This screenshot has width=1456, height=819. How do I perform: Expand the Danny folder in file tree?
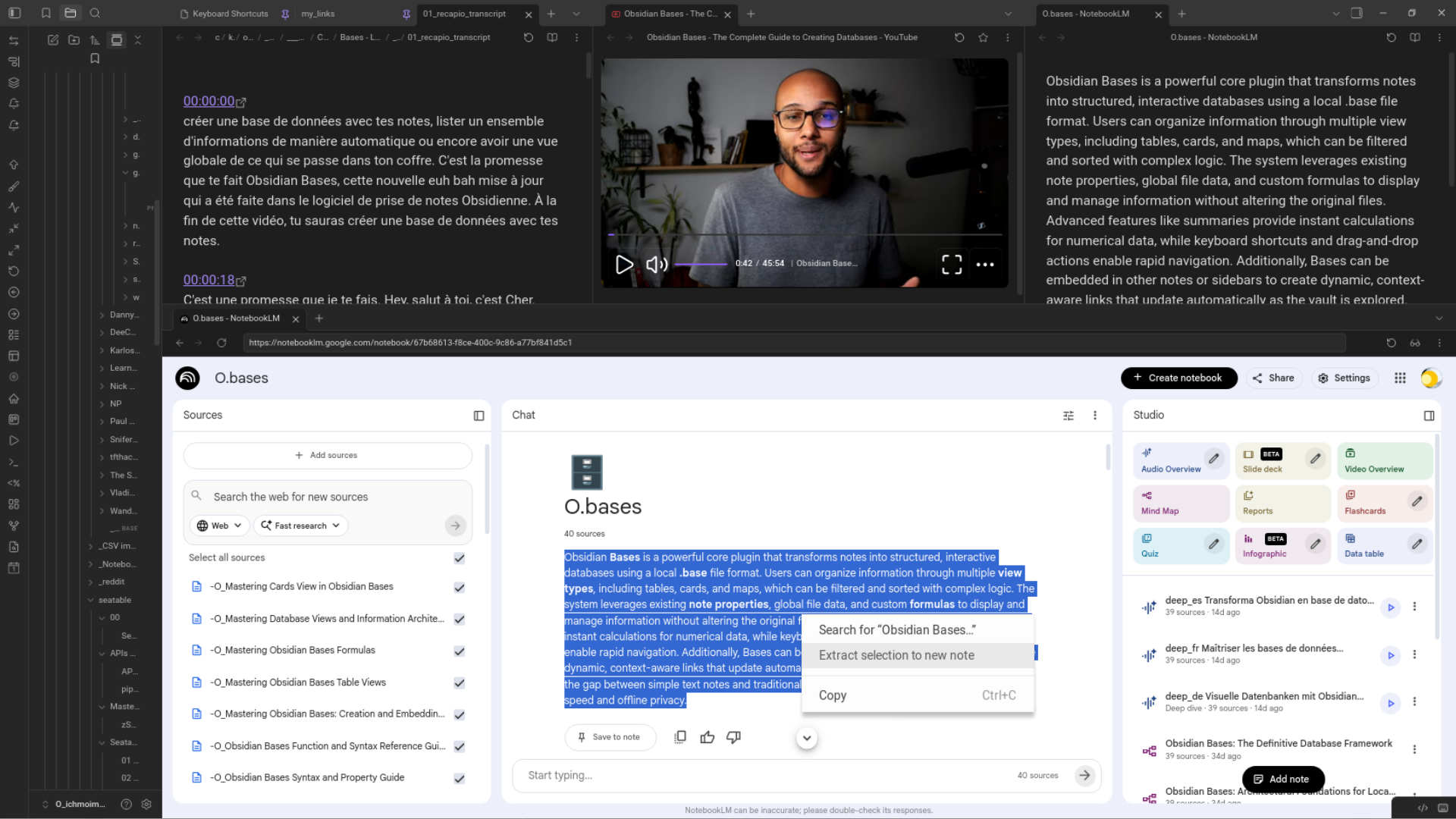(x=102, y=315)
